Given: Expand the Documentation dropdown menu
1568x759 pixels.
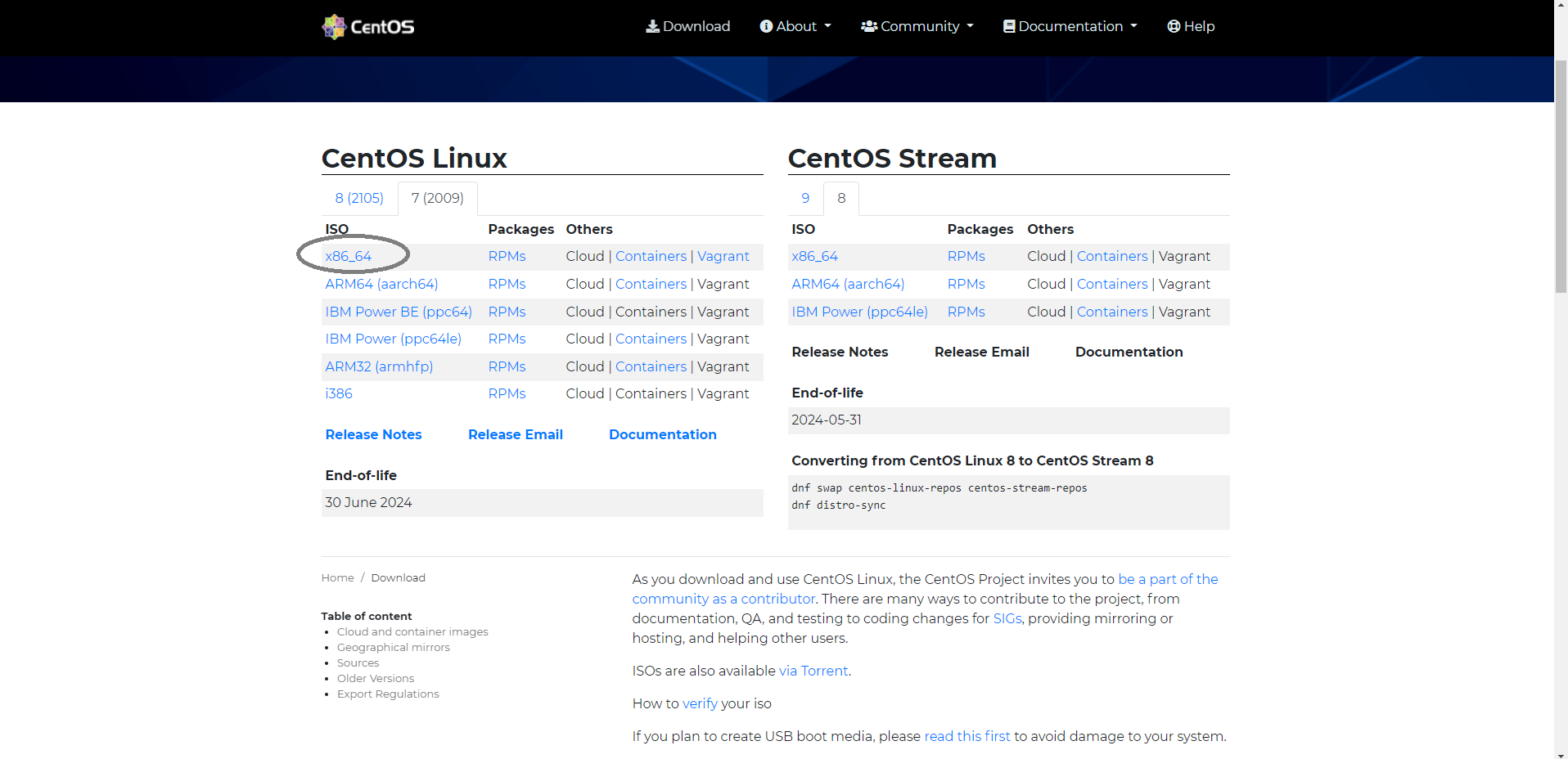Looking at the screenshot, I should tap(1070, 26).
